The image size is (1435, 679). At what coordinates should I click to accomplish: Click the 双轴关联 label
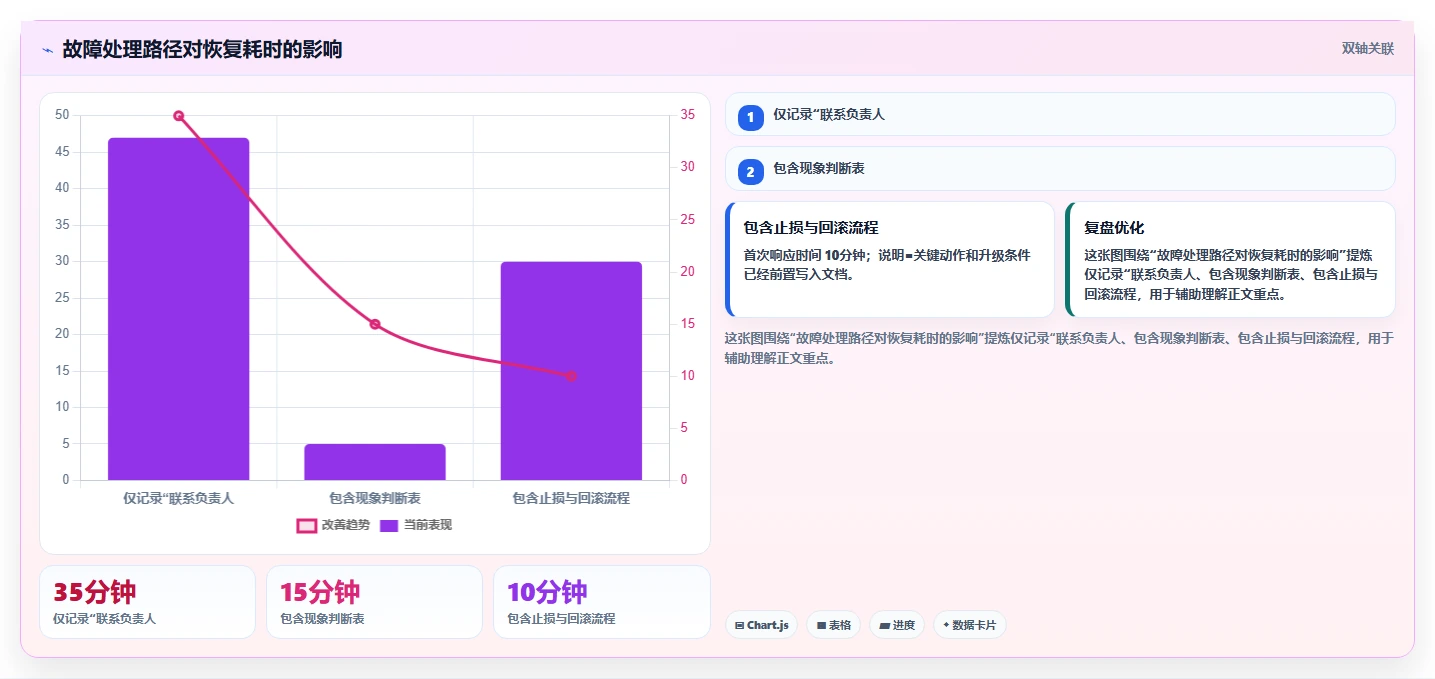click(x=1367, y=49)
